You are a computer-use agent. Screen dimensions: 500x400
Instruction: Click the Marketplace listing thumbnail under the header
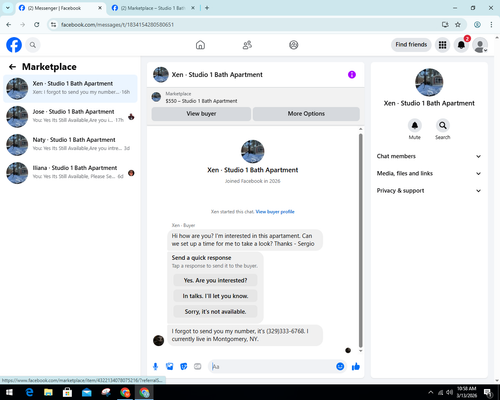156,97
